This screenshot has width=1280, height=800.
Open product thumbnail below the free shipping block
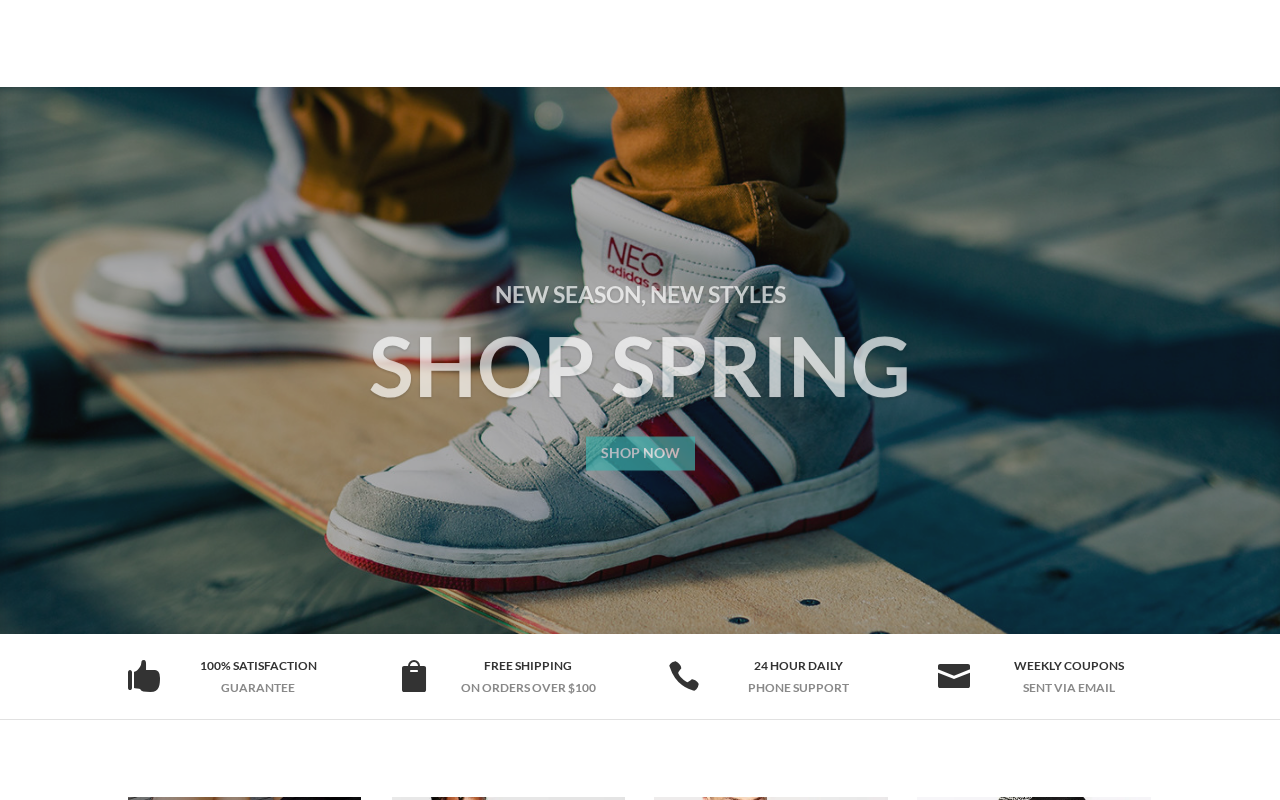pos(508,798)
